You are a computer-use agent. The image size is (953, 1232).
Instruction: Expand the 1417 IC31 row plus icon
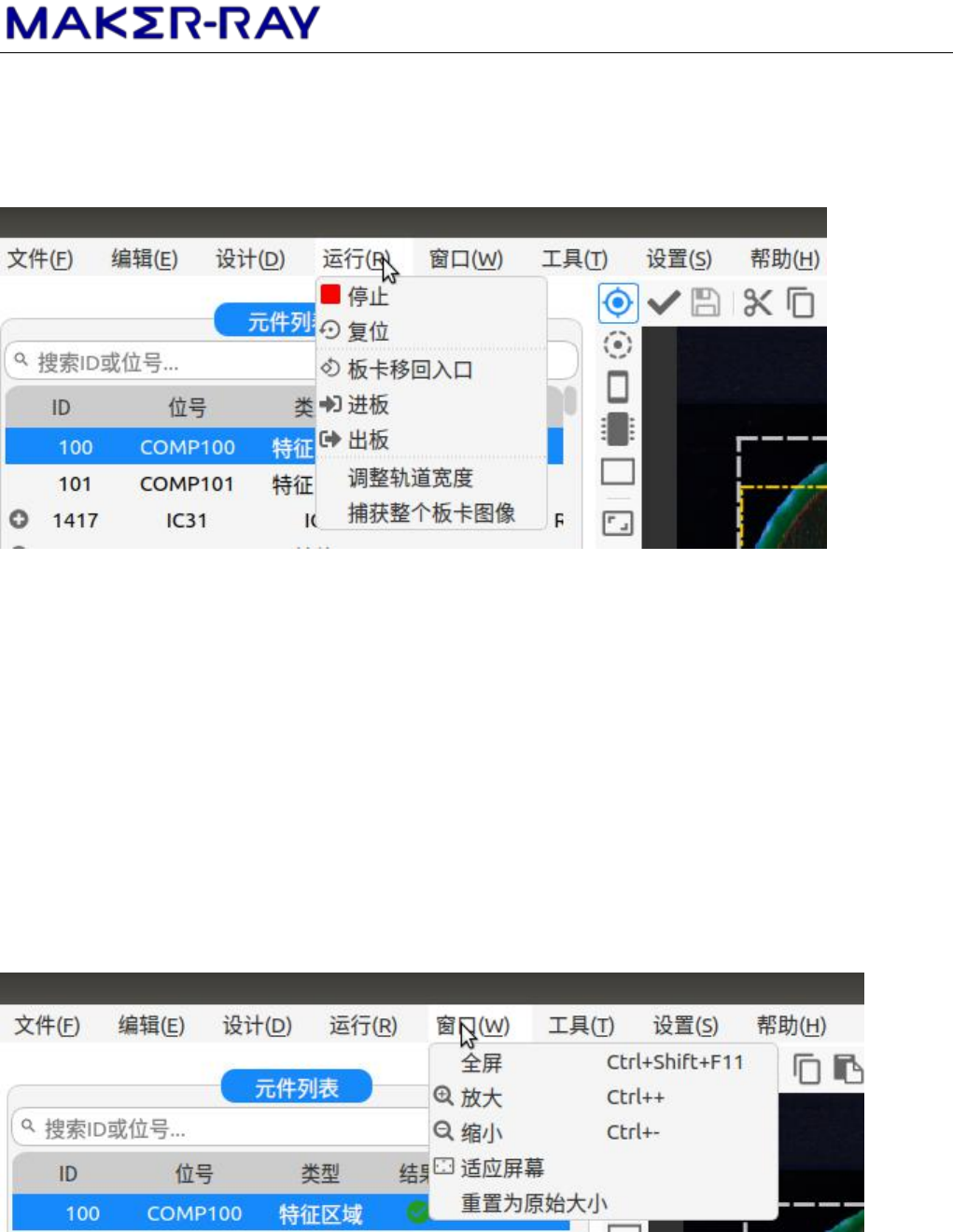pos(19,519)
